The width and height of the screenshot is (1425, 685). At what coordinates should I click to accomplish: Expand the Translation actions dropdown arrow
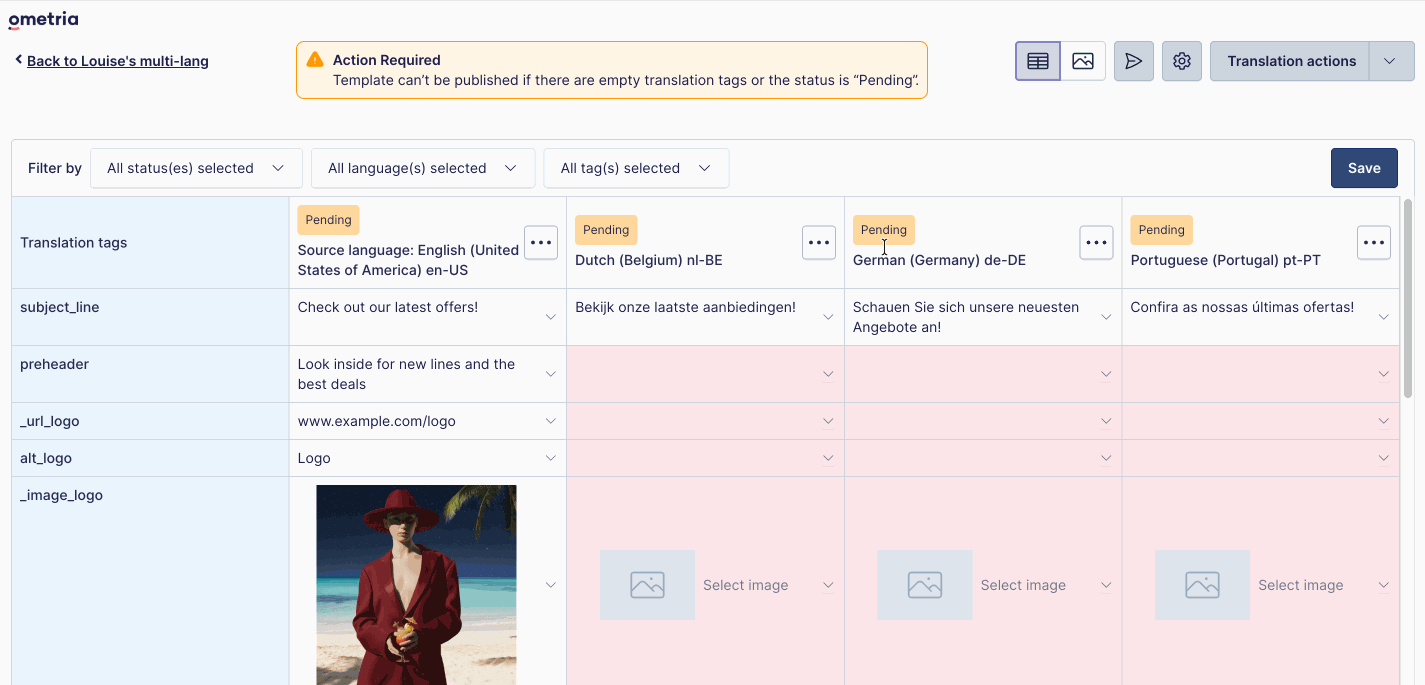tap(1390, 61)
